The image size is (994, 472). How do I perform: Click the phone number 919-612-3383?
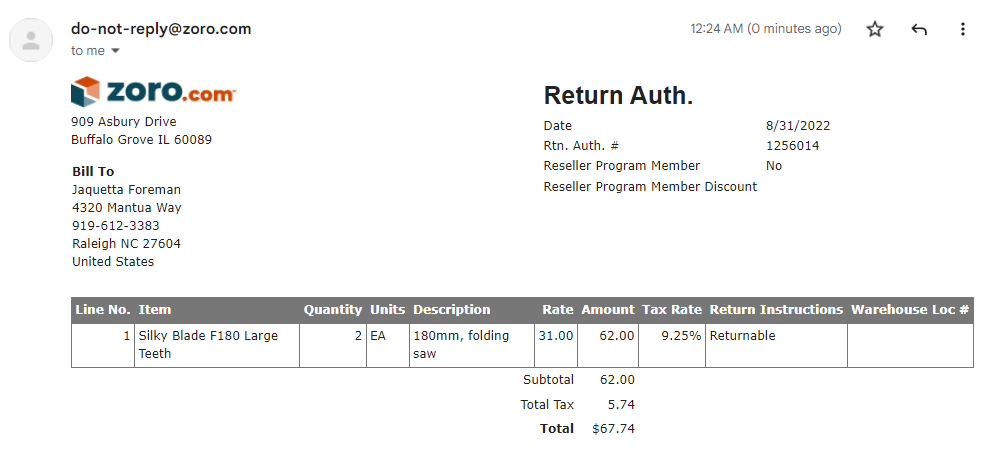pyautogui.click(x=115, y=226)
